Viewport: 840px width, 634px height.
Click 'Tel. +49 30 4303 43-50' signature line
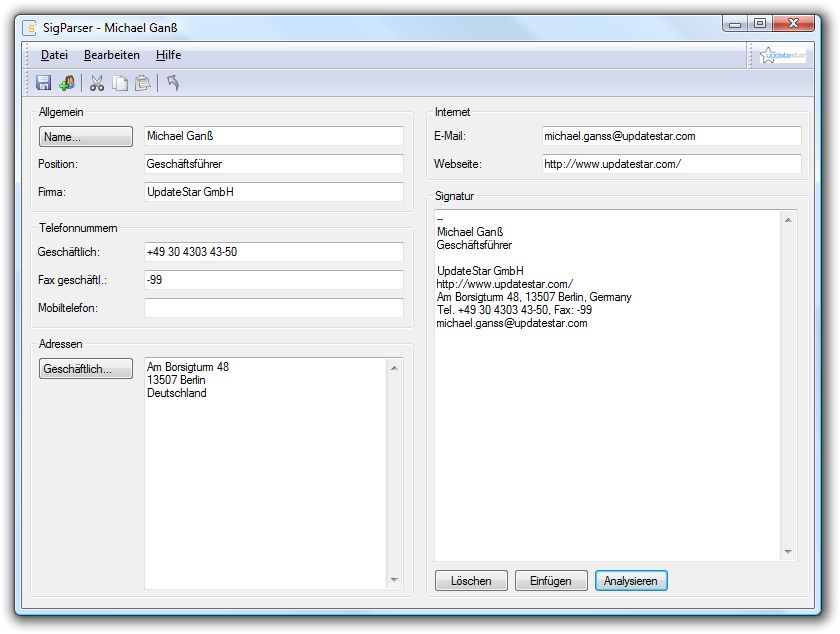tap(514, 310)
